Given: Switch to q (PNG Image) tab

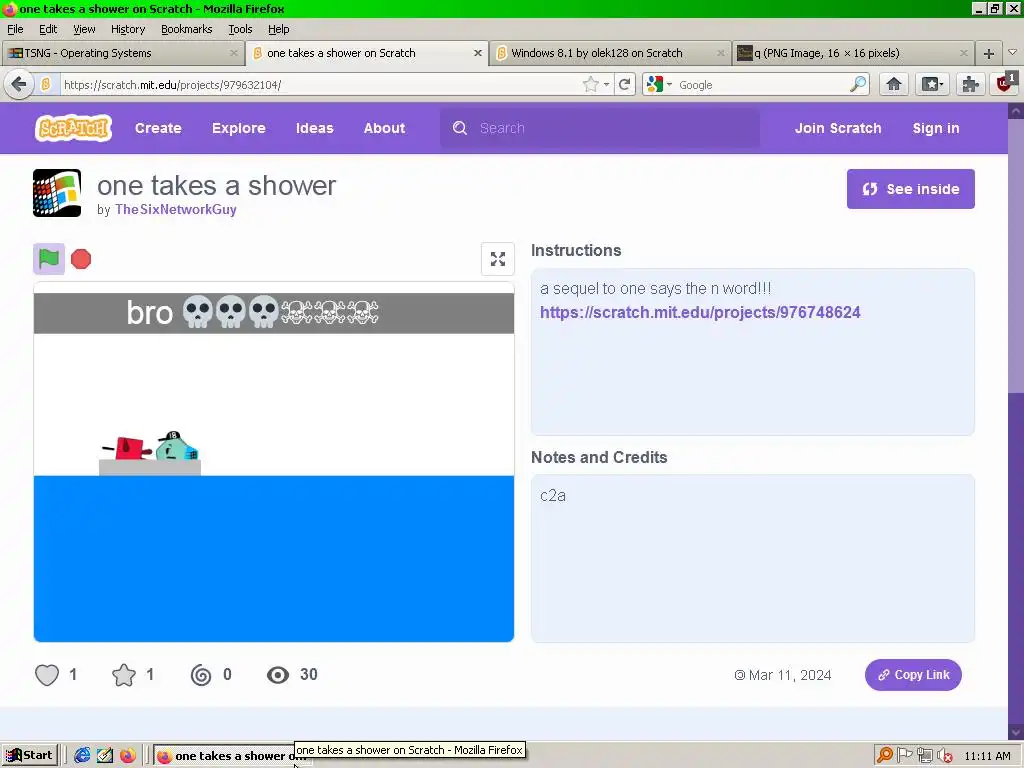Looking at the screenshot, I should [x=853, y=53].
